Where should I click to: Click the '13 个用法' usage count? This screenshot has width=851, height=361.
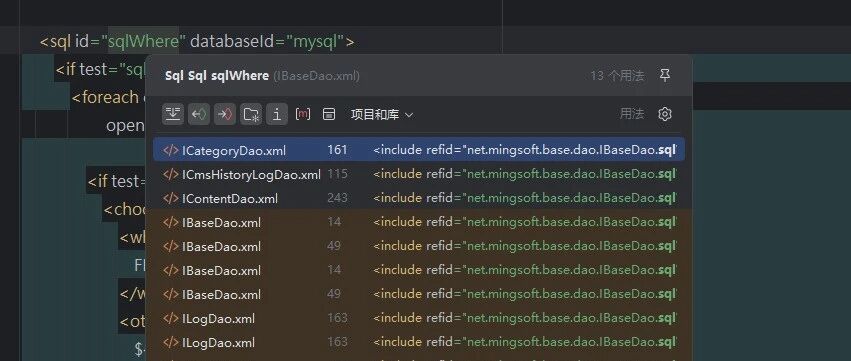(617, 76)
